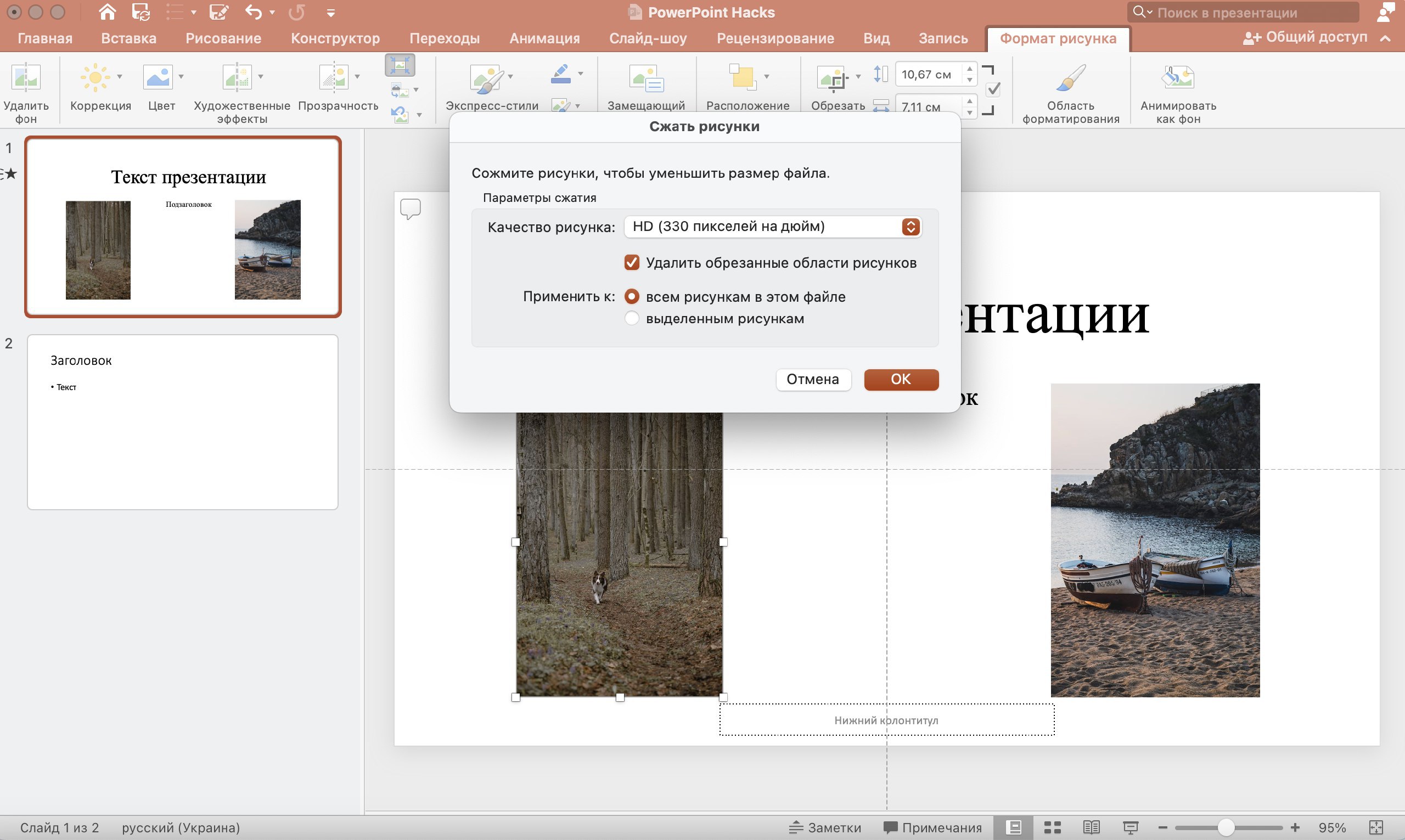The height and width of the screenshot is (840, 1405).
Task: Adjust the zoom slider in the status bar
Action: 1226,827
